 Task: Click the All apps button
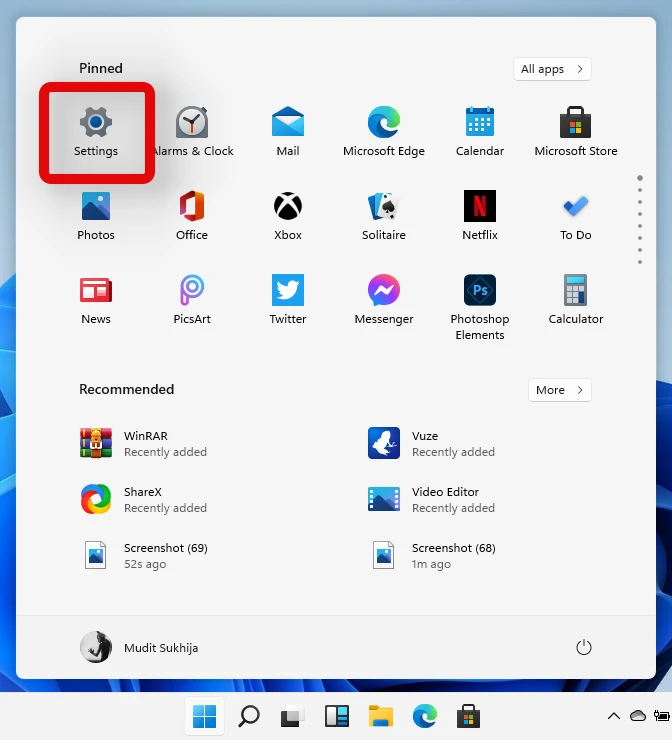[552, 69]
